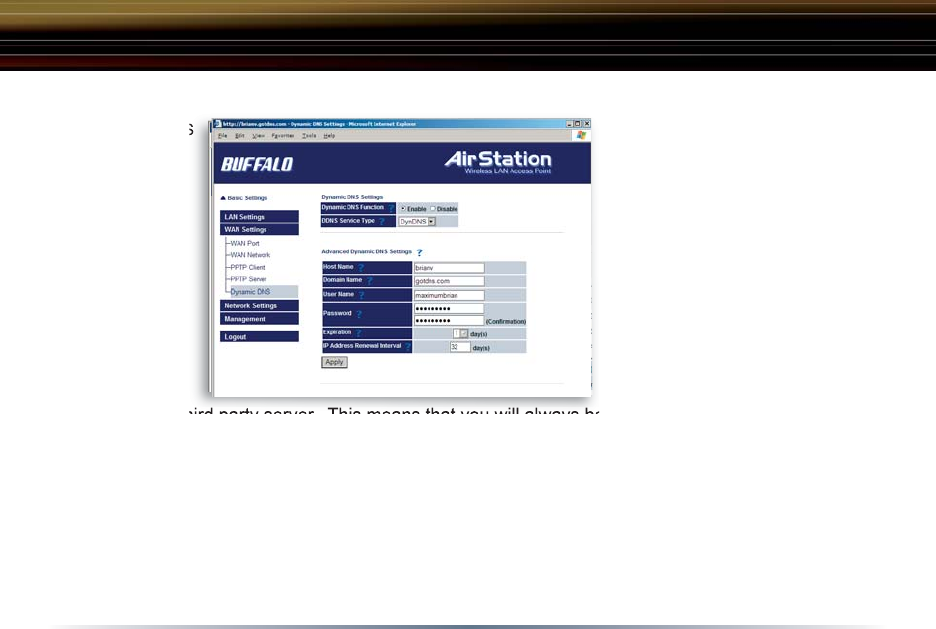Click the first Password field

point(449,309)
